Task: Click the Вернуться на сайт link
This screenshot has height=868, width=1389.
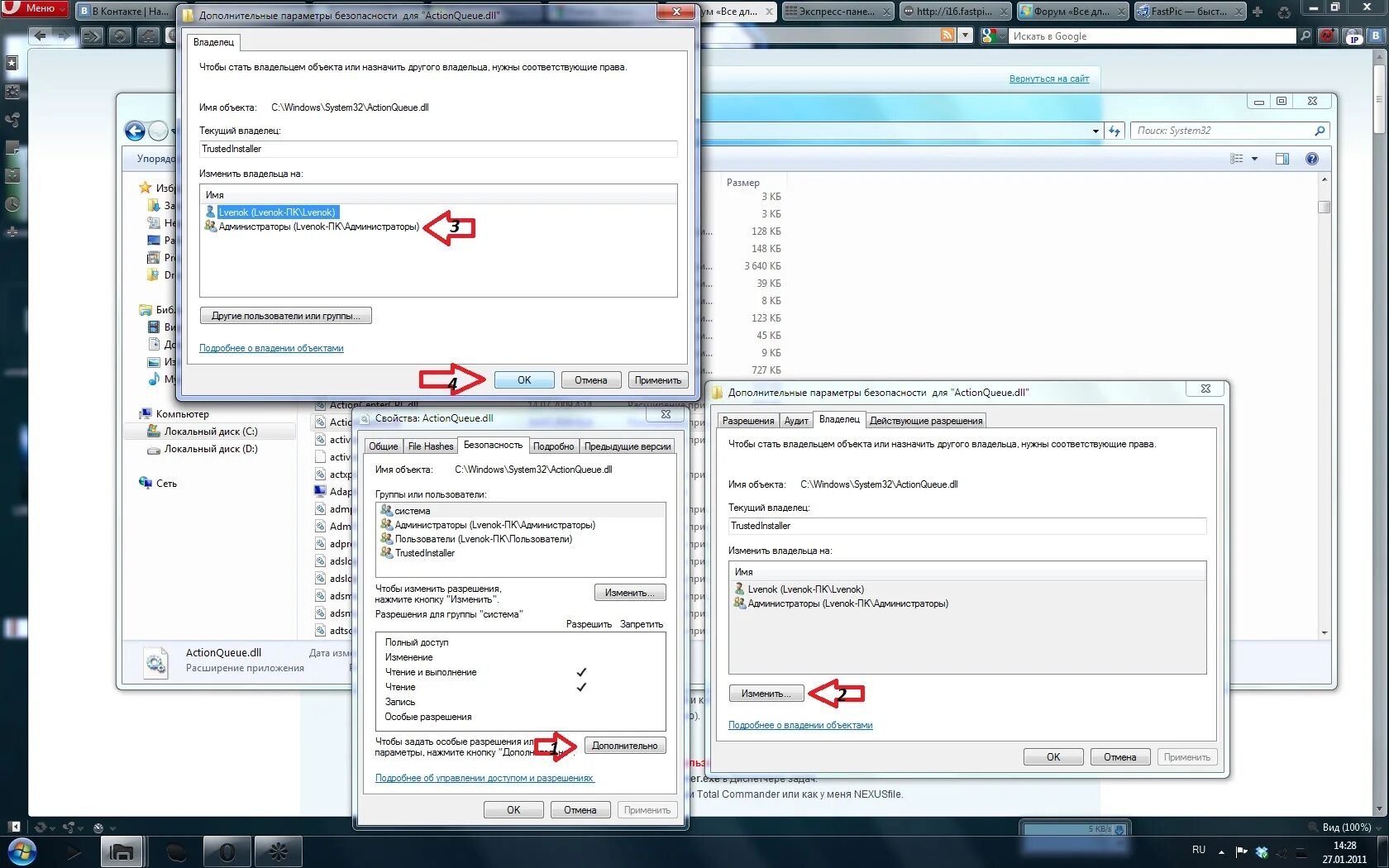Action: (1049, 79)
